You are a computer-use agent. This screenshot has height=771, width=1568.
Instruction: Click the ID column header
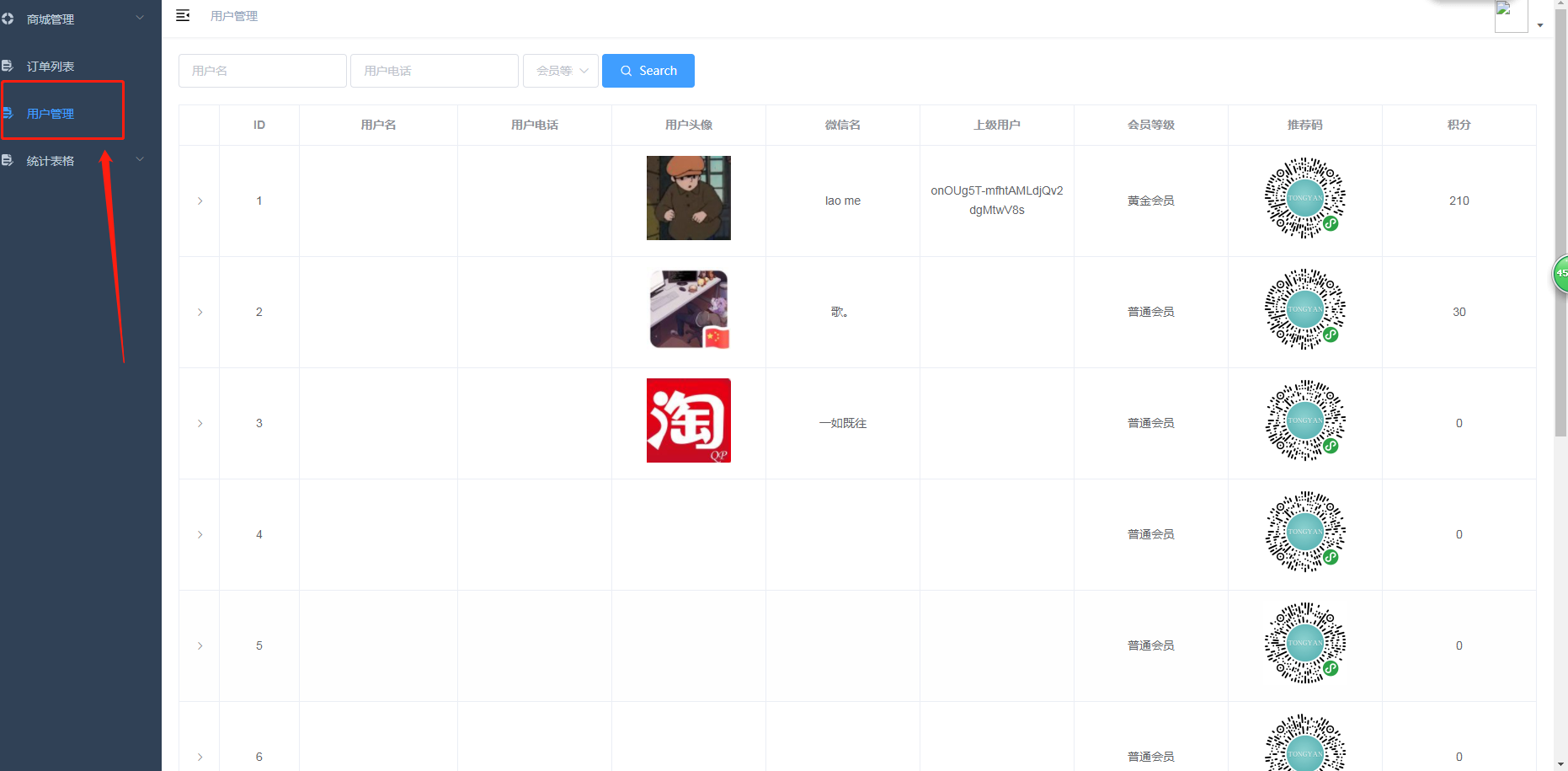click(259, 125)
